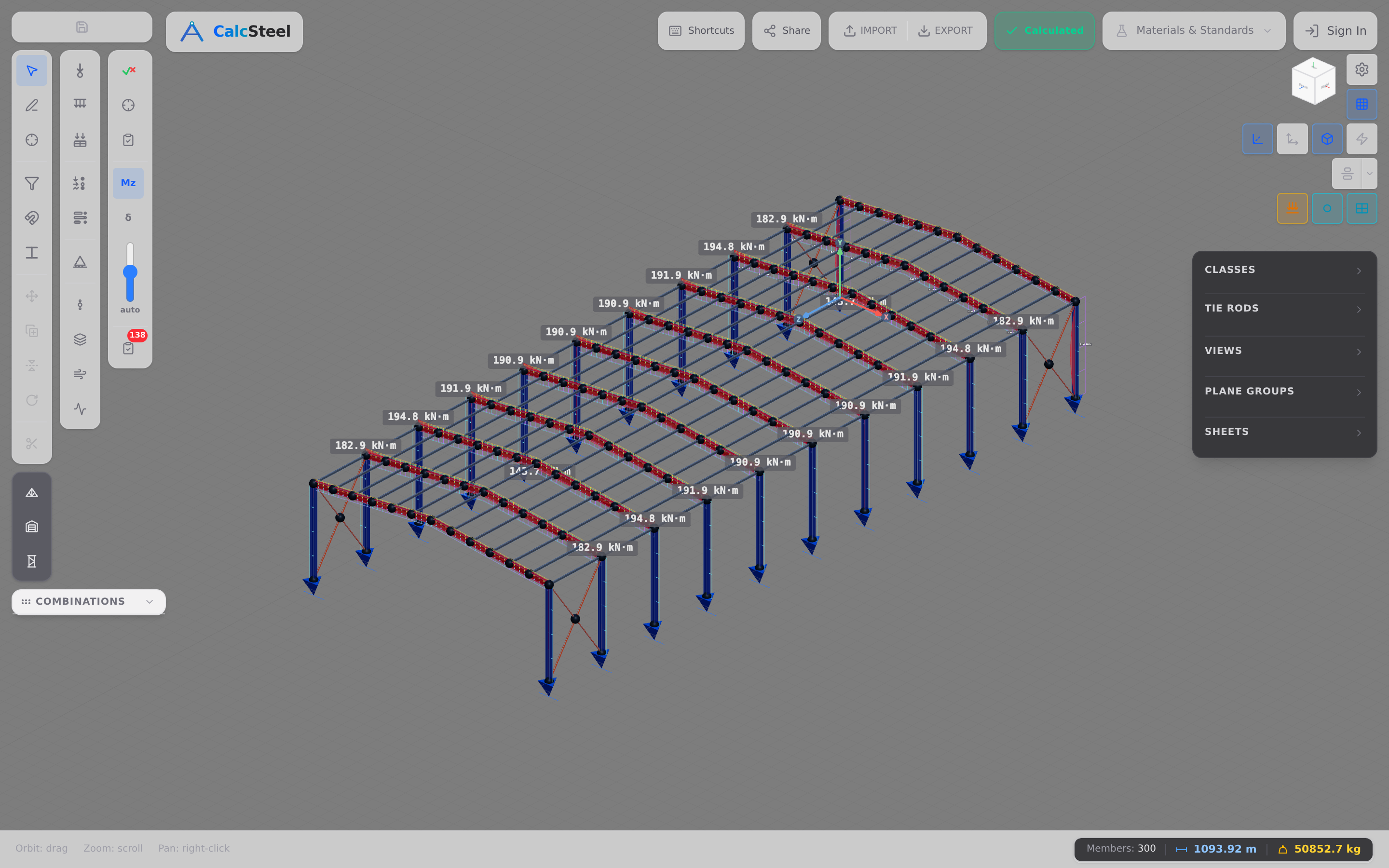The height and width of the screenshot is (868, 1389).
Task: Click the CalcSteel logo
Action: pos(234,31)
